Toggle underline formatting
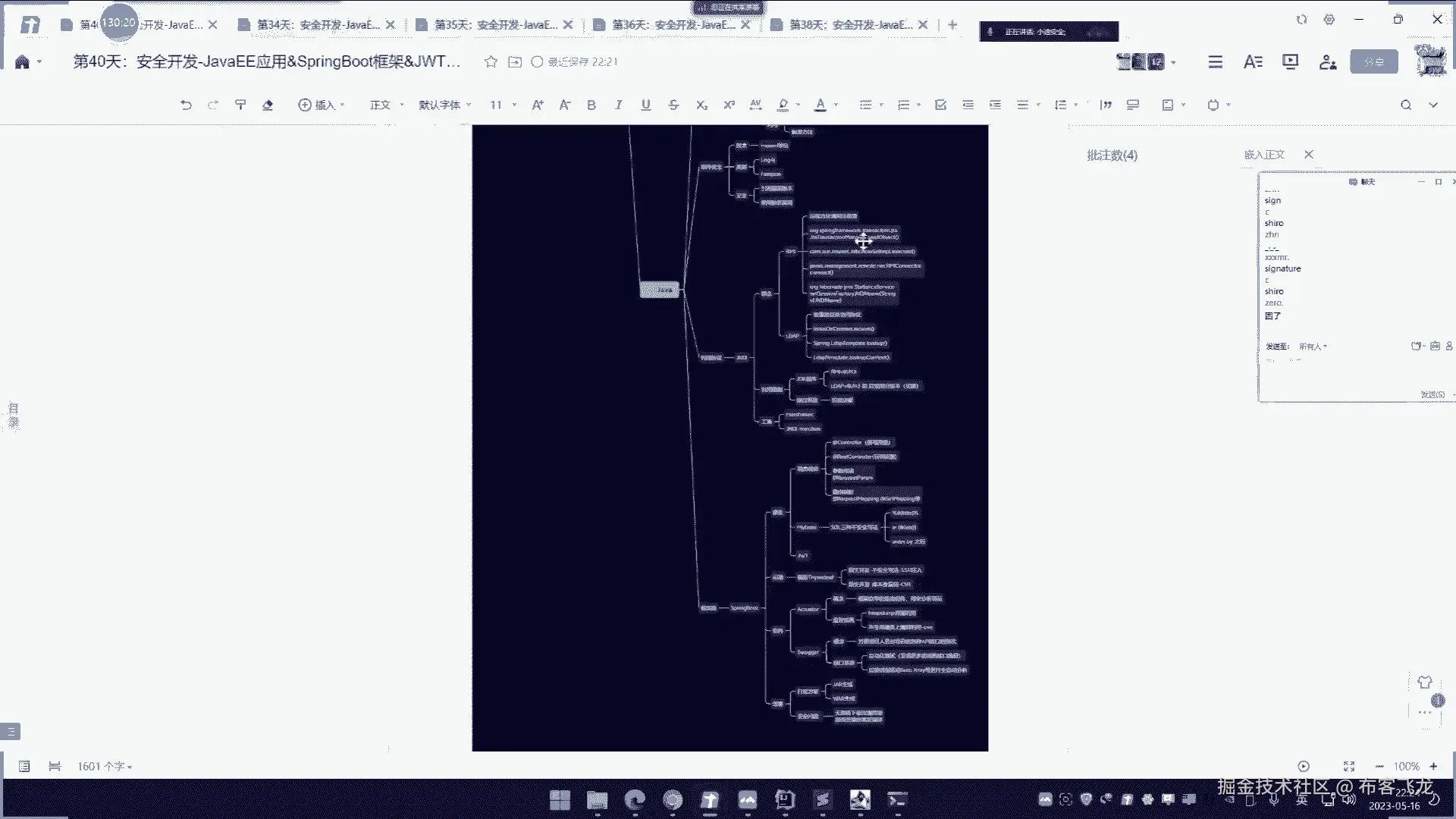This screenshot has width=1456, height=819. pos(646,105)
